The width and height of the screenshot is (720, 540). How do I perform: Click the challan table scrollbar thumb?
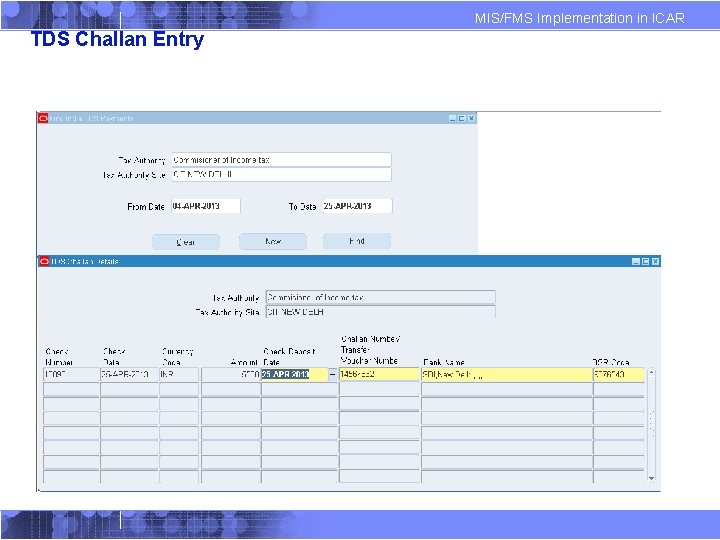pyautogui.click(x=651, y=423)
